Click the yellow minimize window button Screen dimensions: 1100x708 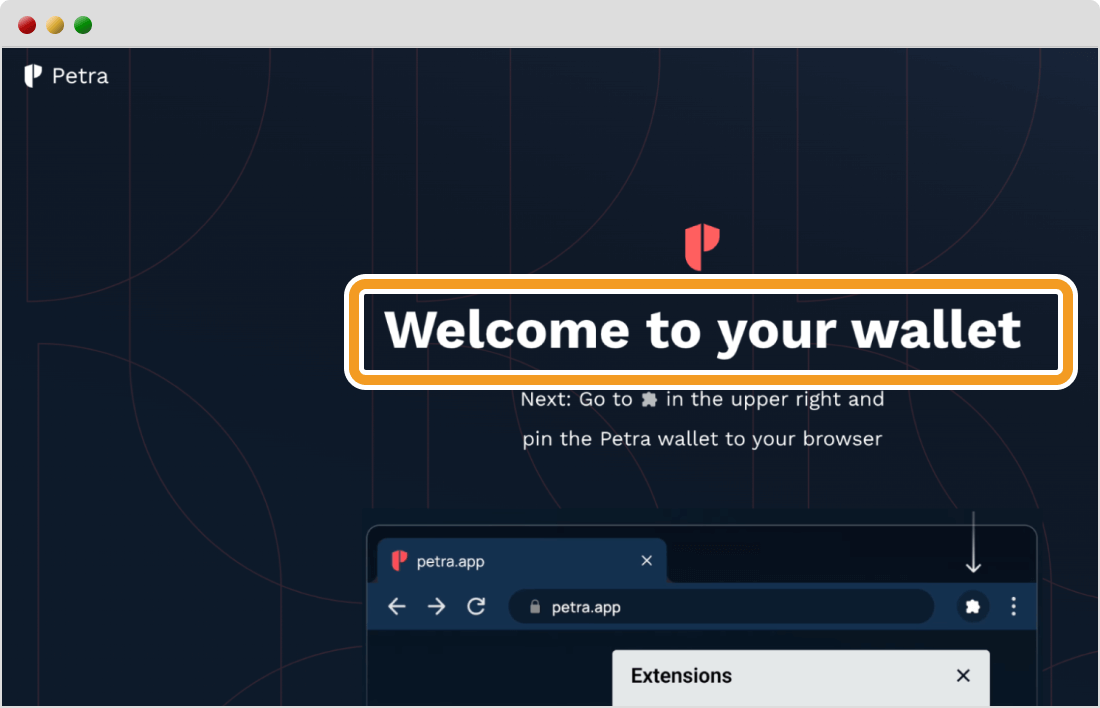[55, 25]
